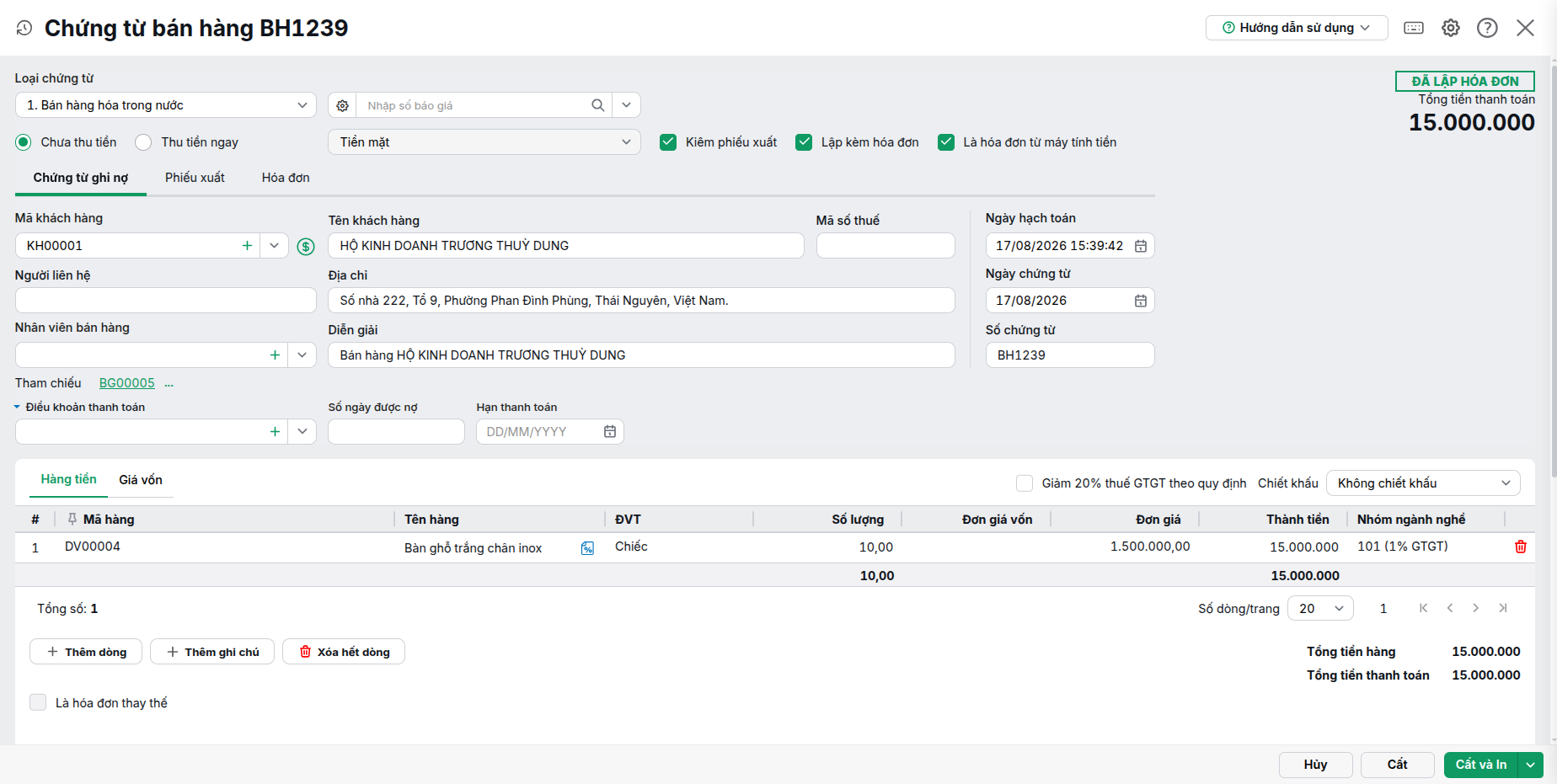
Task: Switch to Chứng từ ghi nợ tab
Action: [x=81, y=178]
